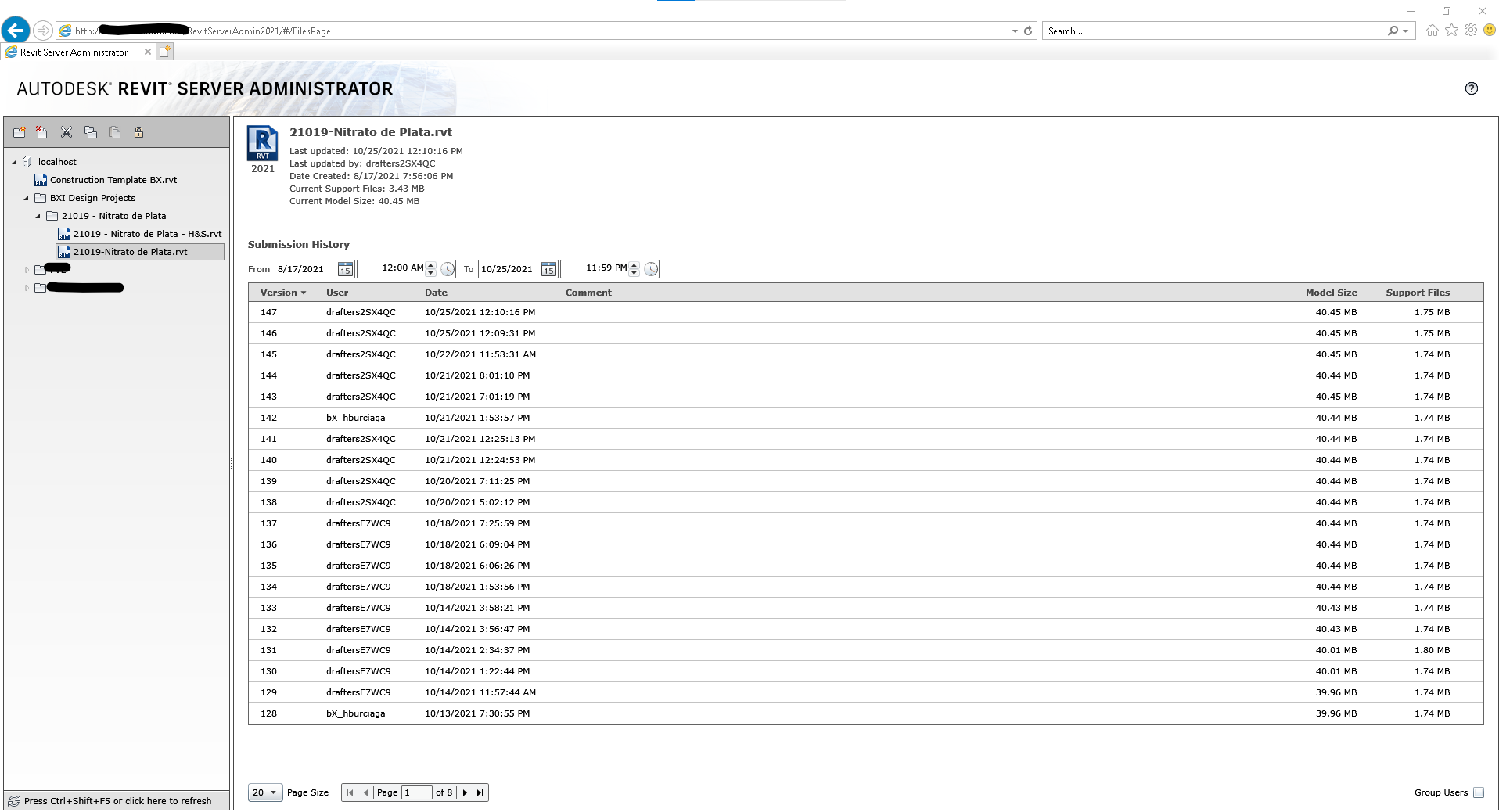Click the localhost server icon

coord(27,162)
